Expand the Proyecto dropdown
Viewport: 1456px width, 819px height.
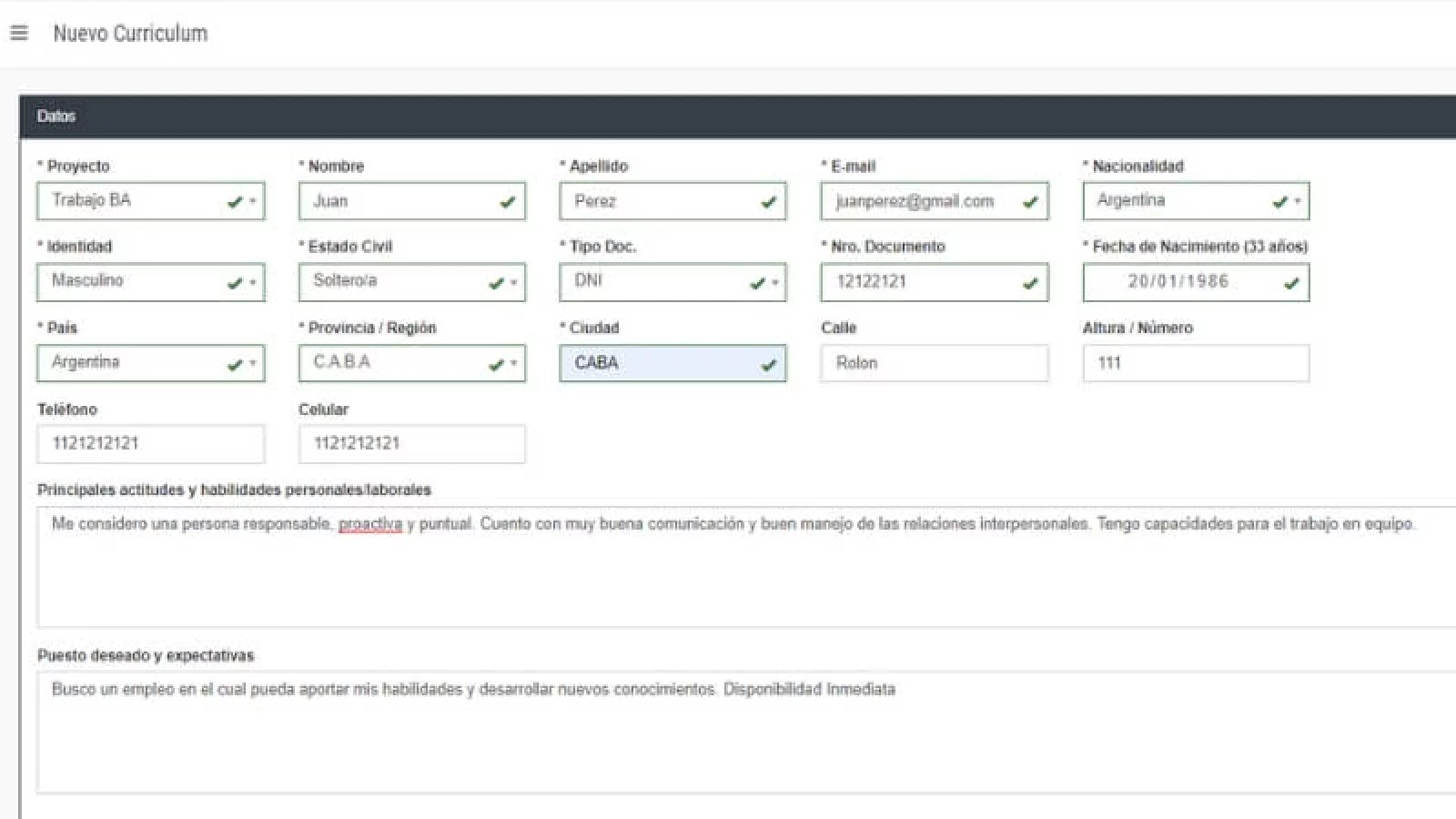(x=150, y=201)
